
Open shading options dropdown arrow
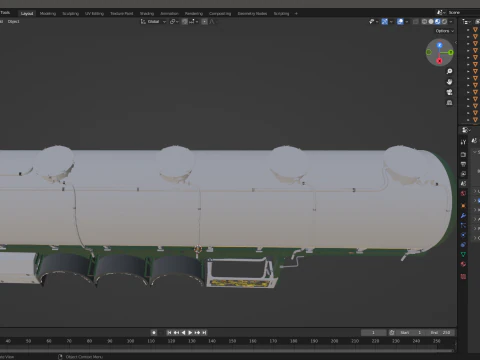click(x=451, y=22)
